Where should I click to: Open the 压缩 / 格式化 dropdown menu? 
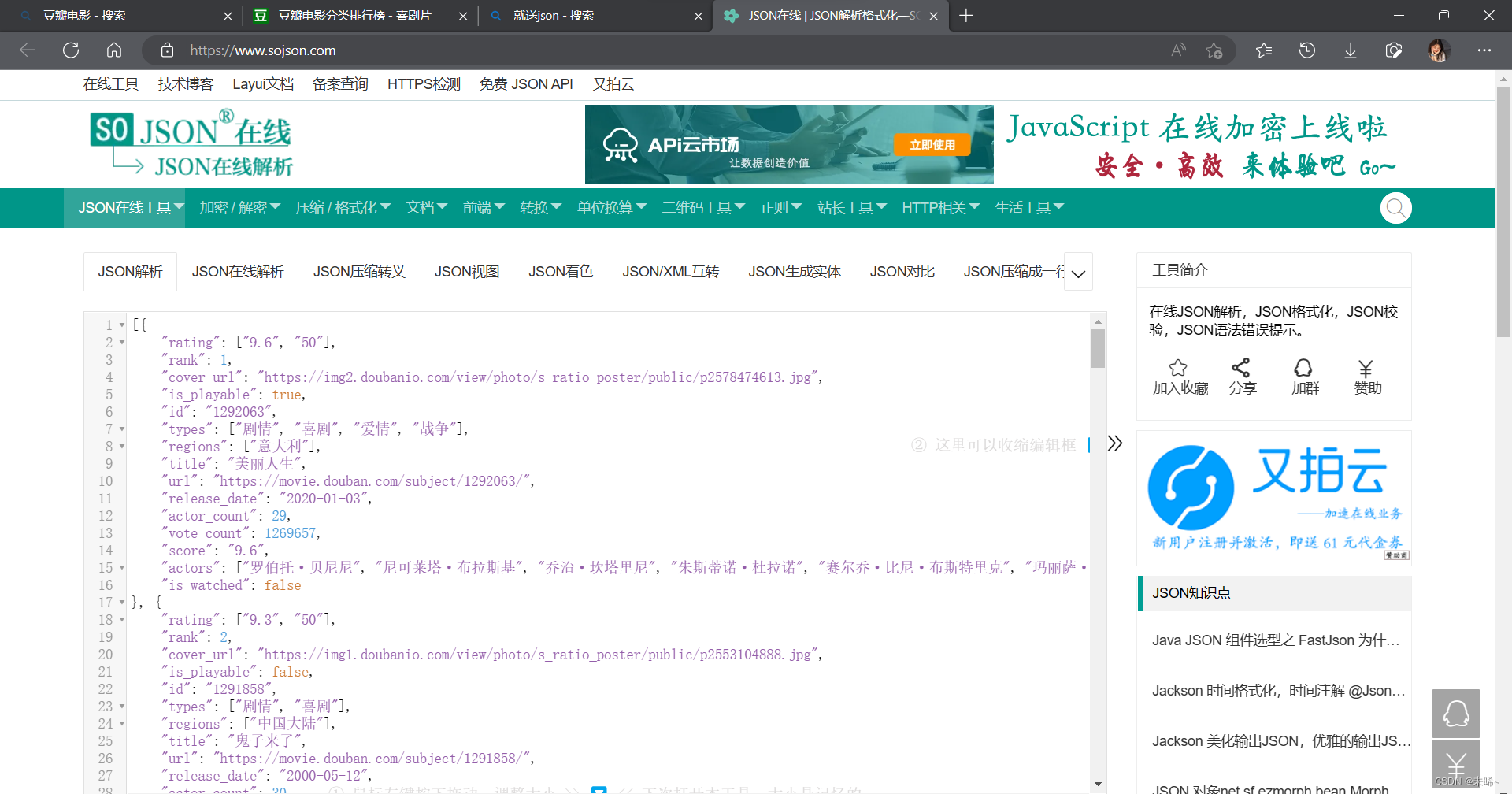point(343,208)
